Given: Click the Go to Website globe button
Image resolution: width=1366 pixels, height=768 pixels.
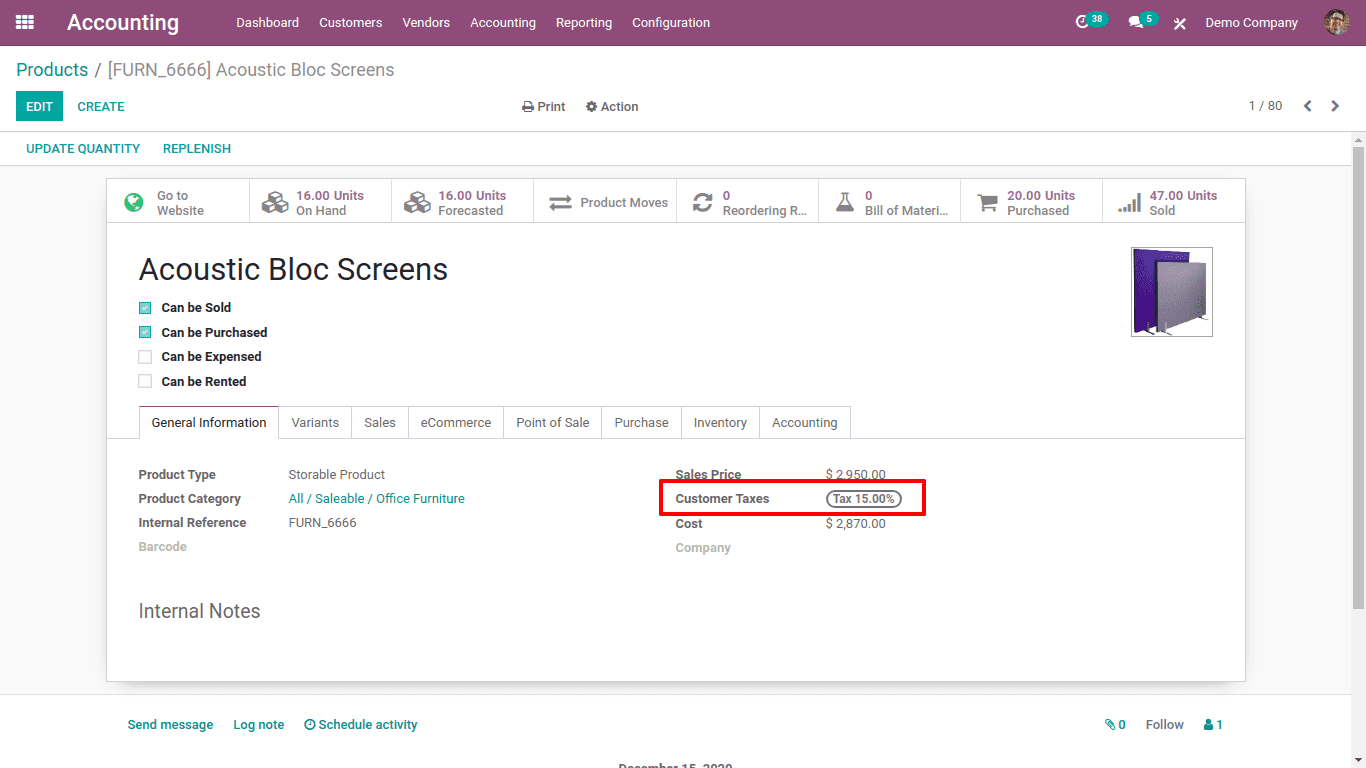Looking at the screenshot, I should pos(134,203).
